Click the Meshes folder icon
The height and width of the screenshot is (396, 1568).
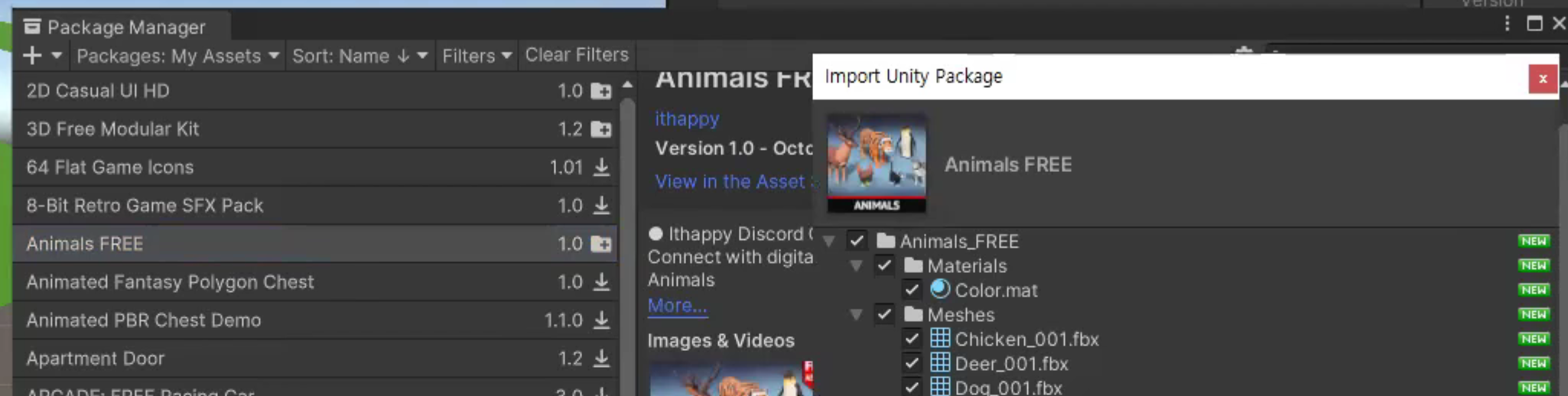[x=913, y=314]
